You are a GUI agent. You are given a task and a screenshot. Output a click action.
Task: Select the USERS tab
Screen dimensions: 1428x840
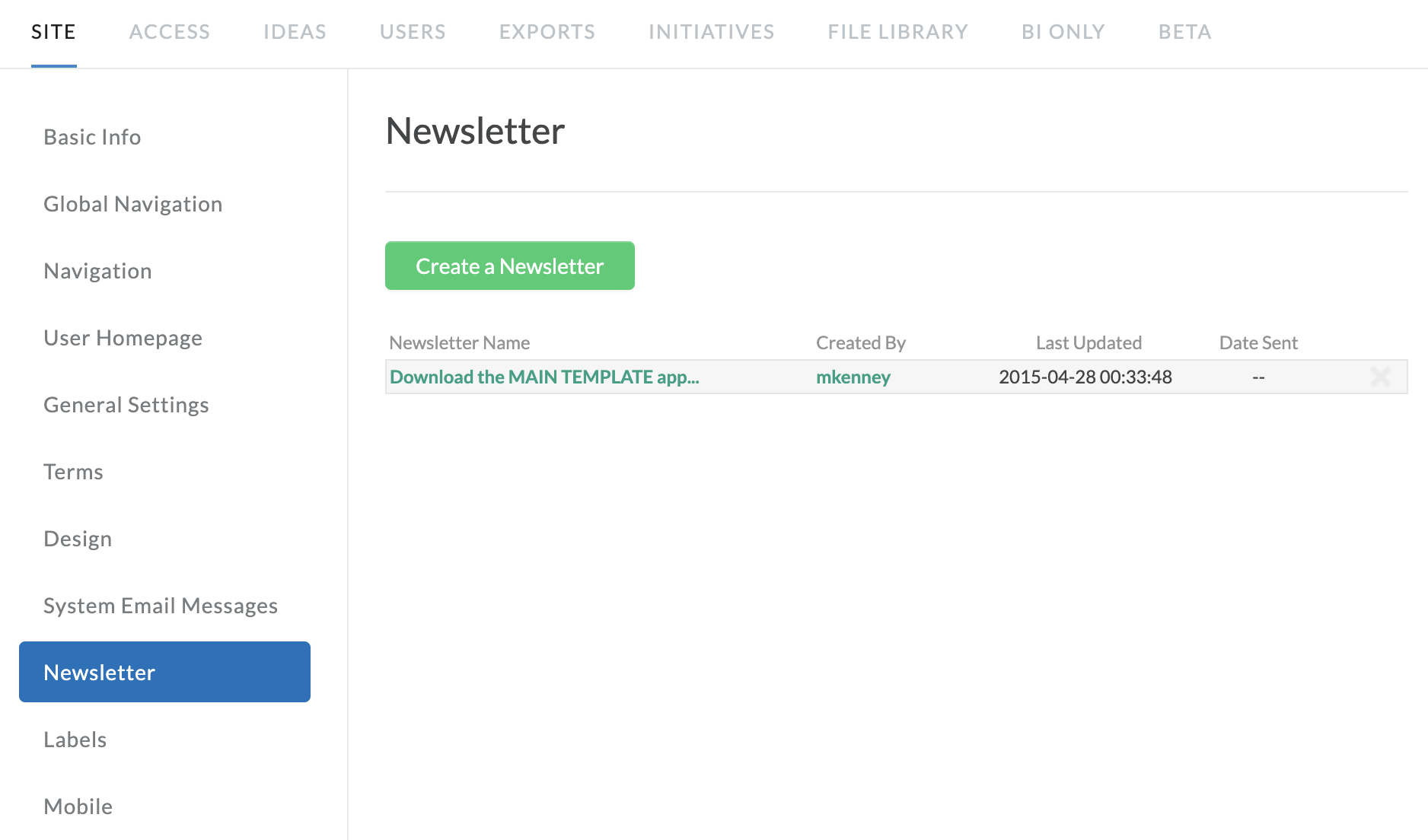coord(413,32)
